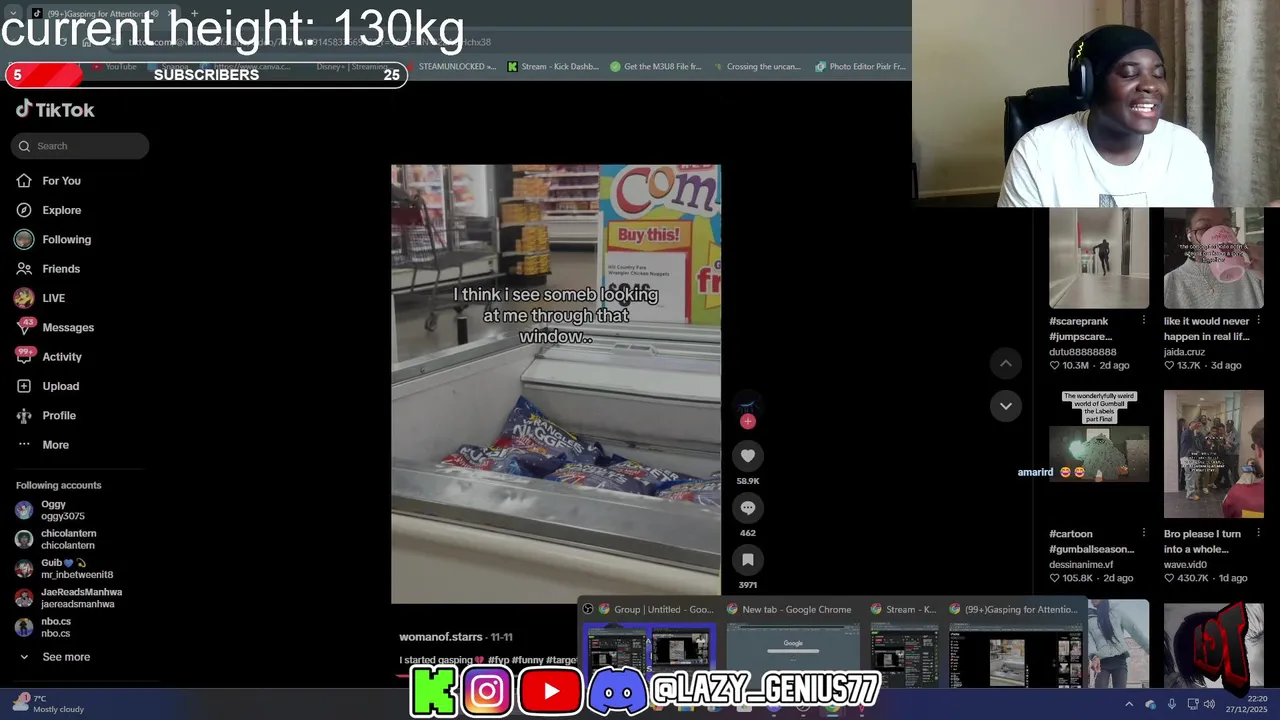1280x720 pixels.
Task: Open 'Bro please I turn' video thumbnail
Action: [1214, 454]
